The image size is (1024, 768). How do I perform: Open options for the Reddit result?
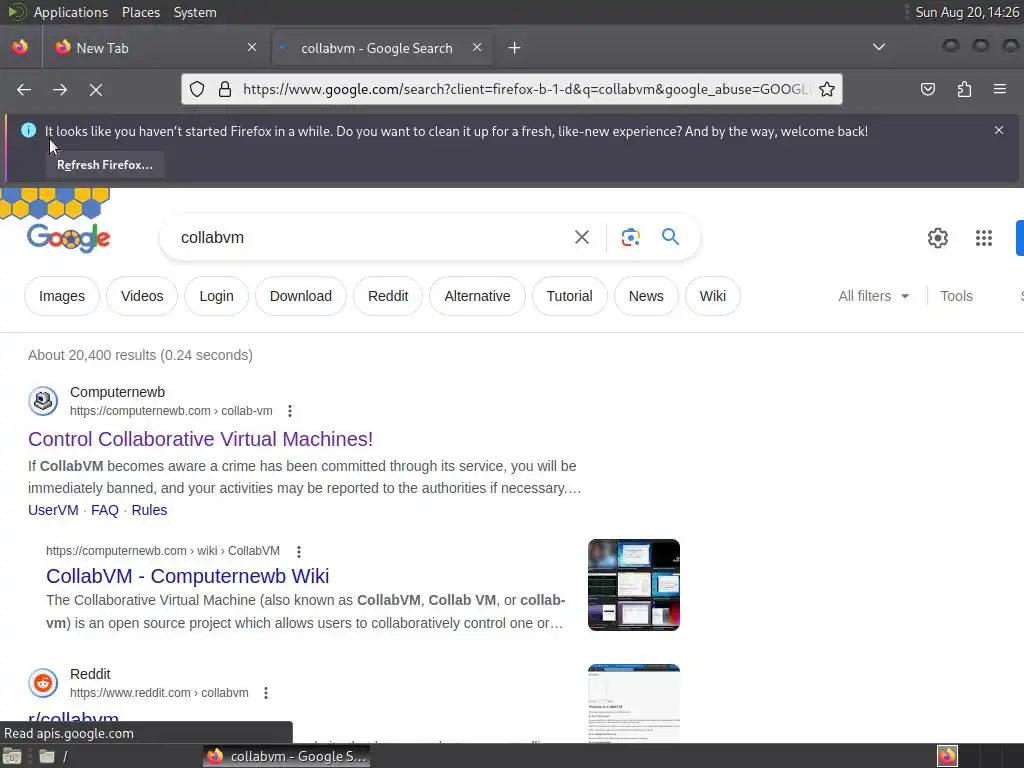click(x=266, y=694)
